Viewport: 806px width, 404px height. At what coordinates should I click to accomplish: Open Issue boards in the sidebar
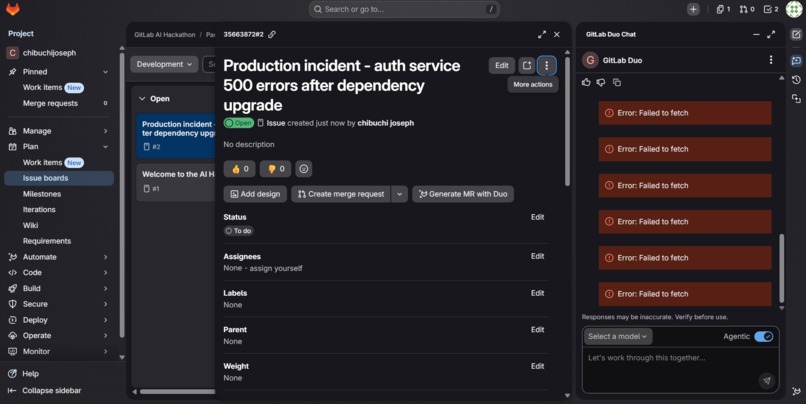point(59,178)
